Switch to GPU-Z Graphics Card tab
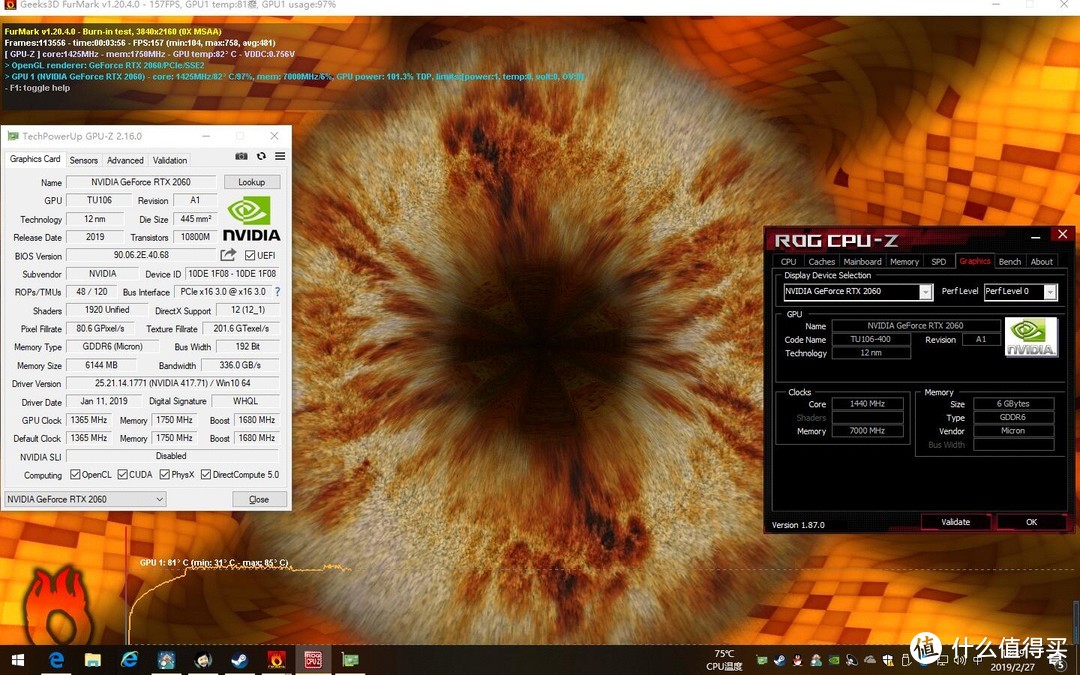Image resolution: width=1080 pixels, height=675 pixels. 35,159
